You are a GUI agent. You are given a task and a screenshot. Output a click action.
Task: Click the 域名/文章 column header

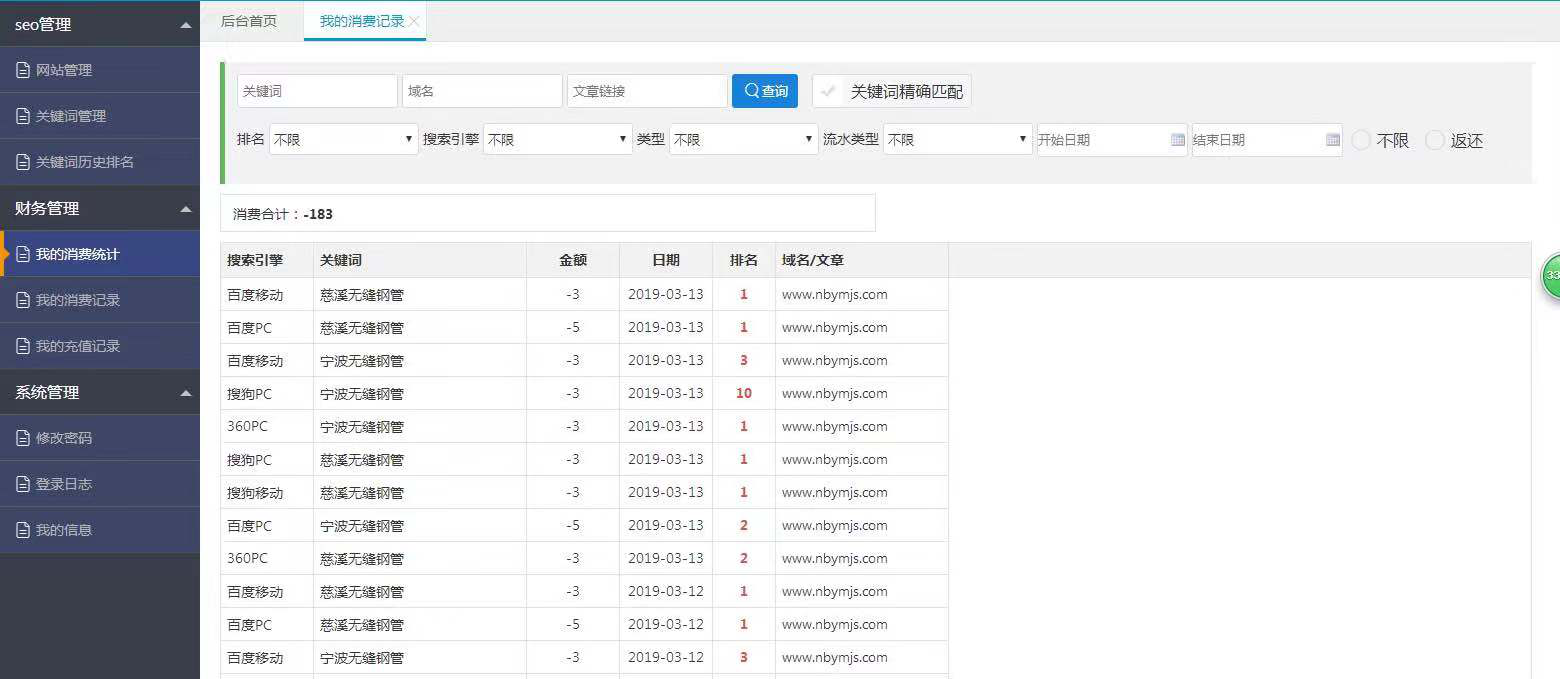point(862,260)
